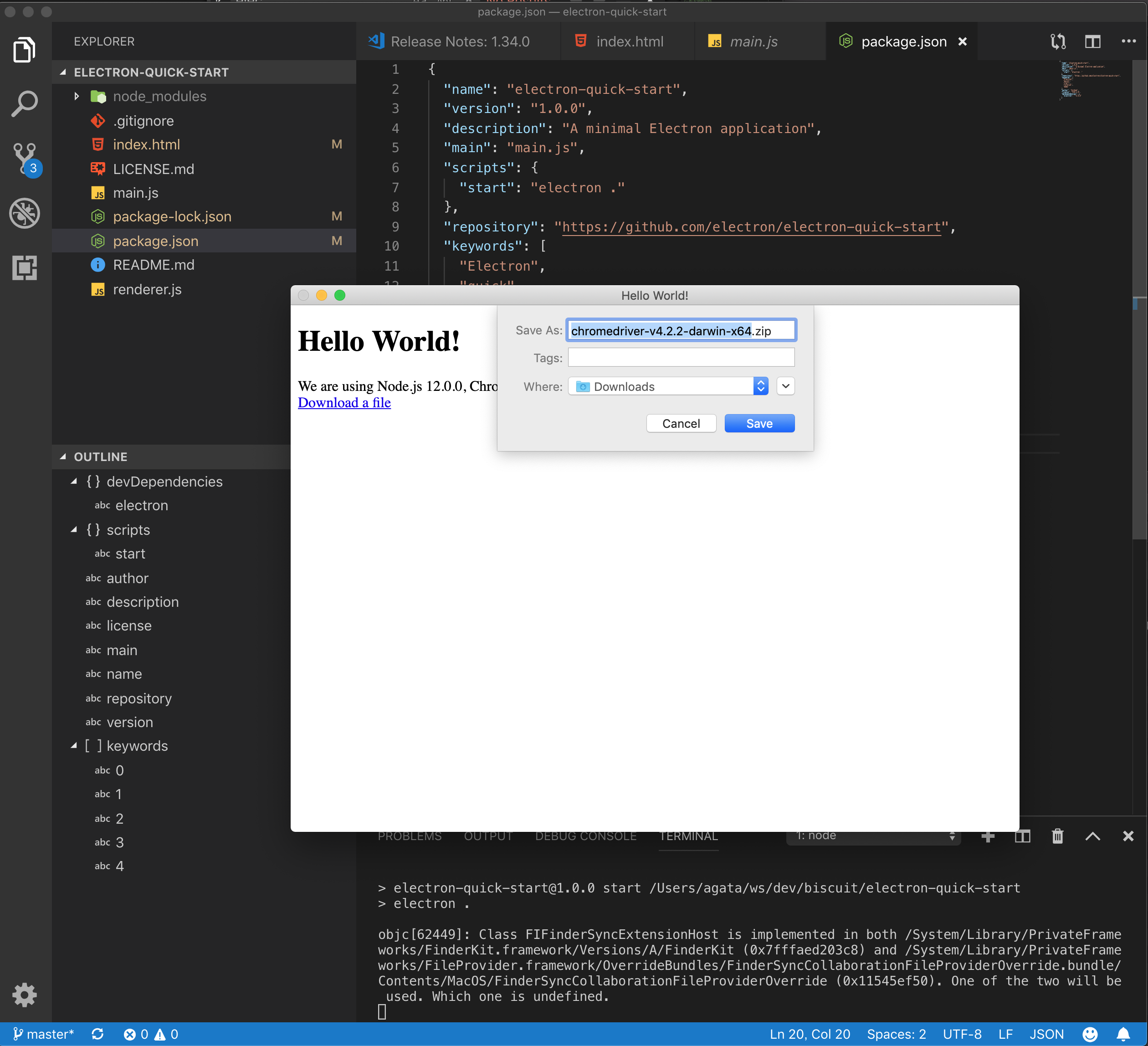This screenshot has height=1046, width=1148.
Task: Split the editor using the toolbar icon
Action: tap(1093, 41)
